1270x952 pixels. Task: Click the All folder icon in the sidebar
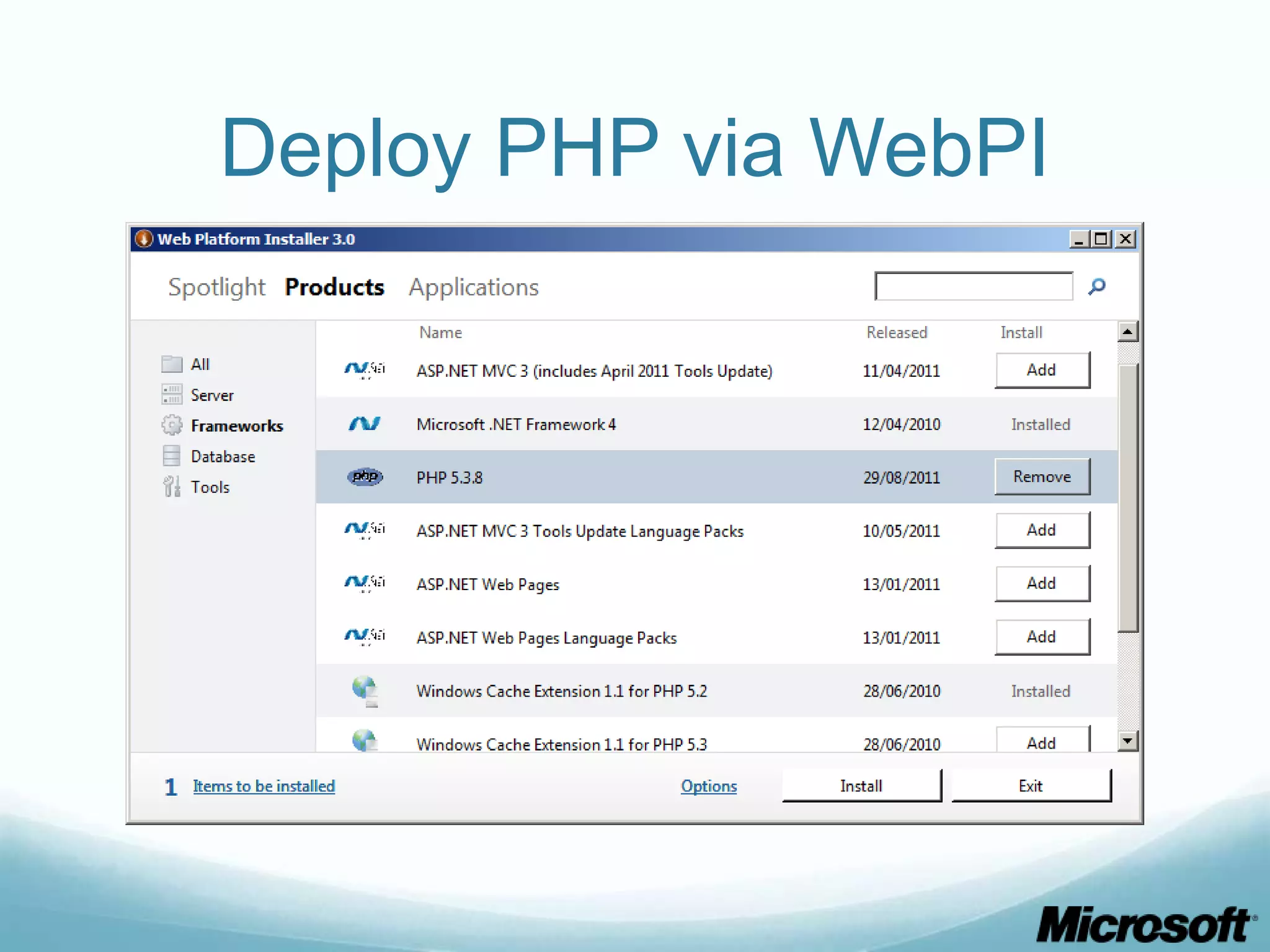coord(172,364)
